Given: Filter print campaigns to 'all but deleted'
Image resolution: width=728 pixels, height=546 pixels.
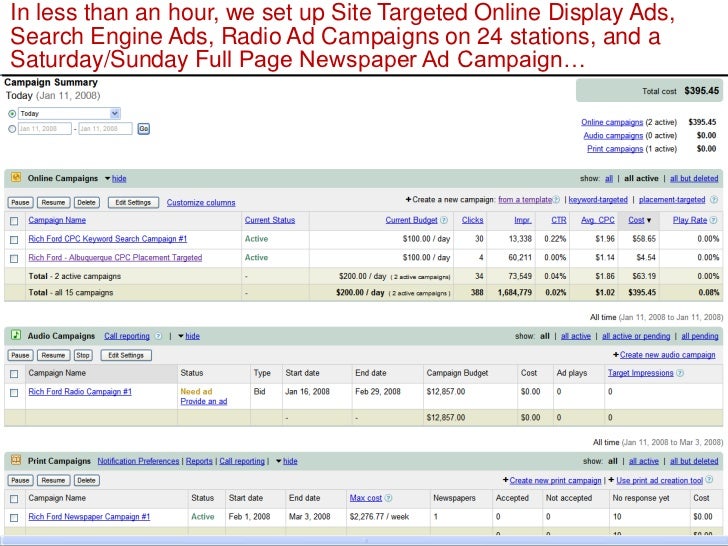Looking at the screenshot, I should [694, 461].
